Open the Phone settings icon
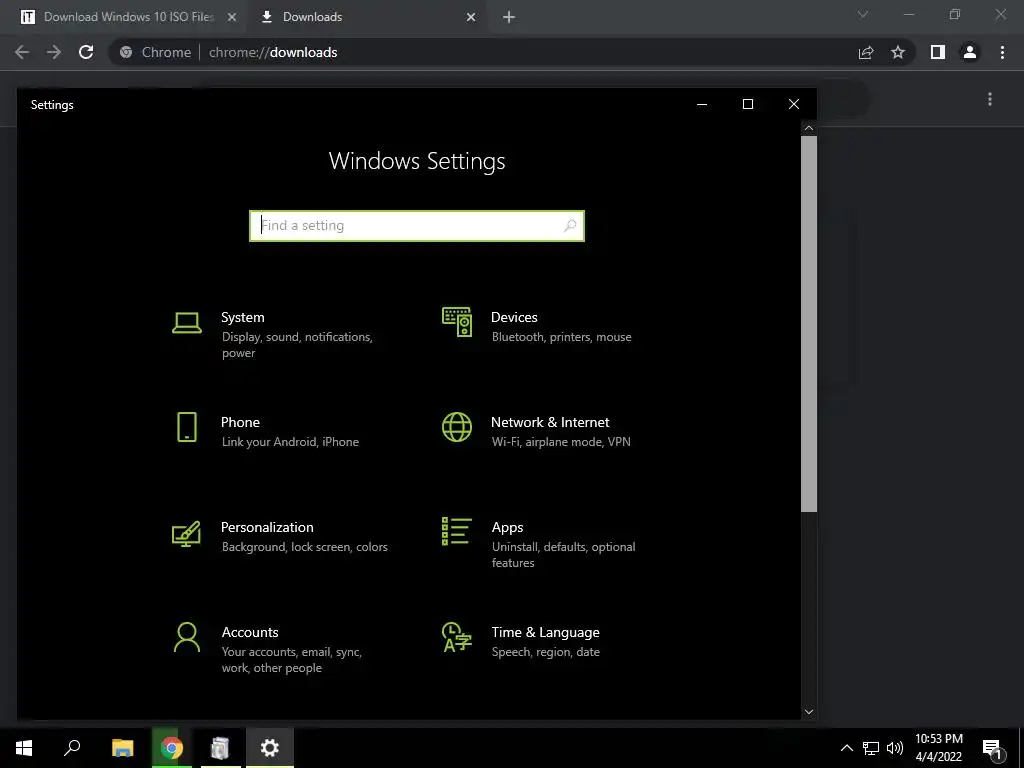 coord(187,427)
